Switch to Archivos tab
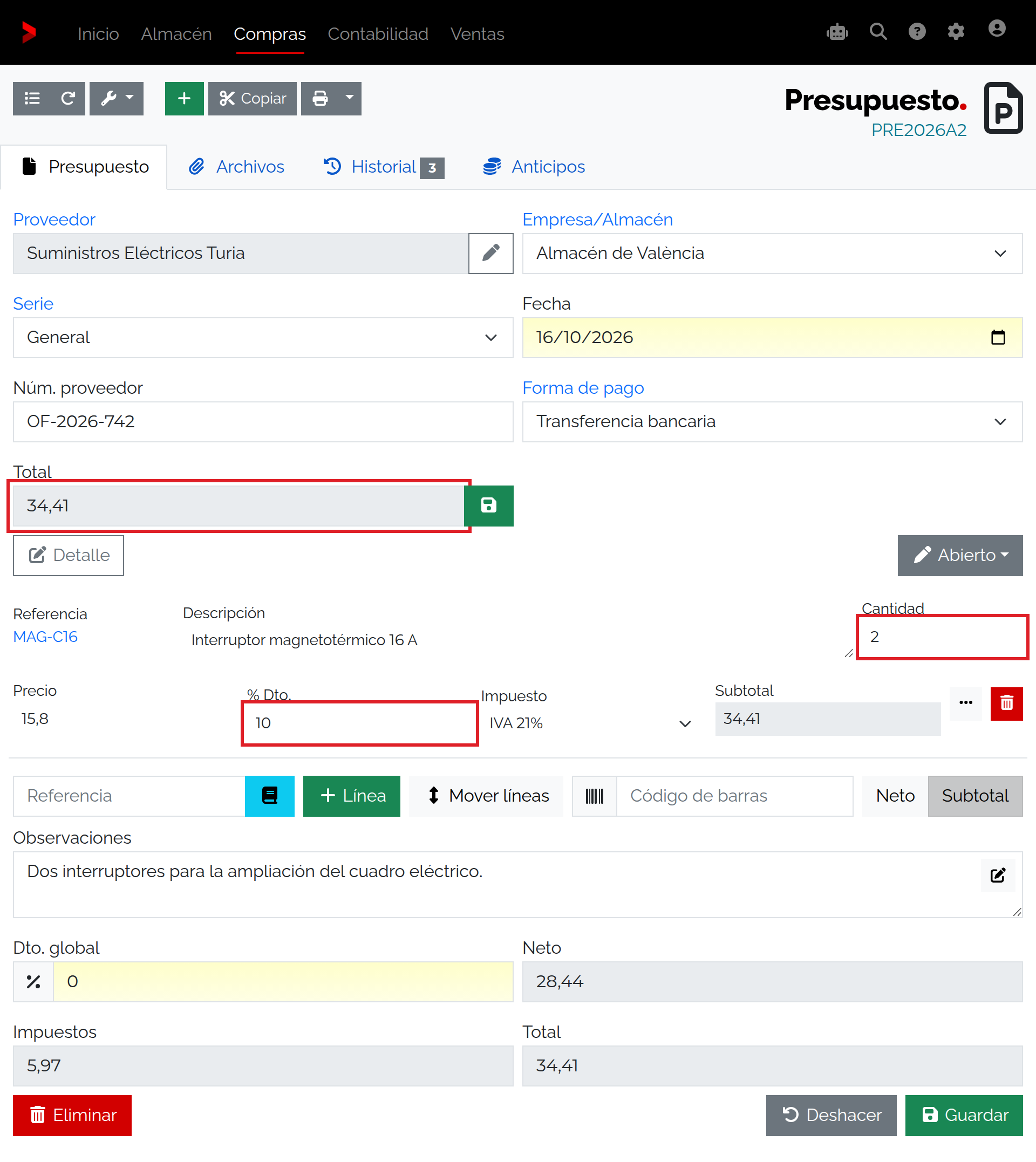Screen dimensions: 1036x1162 point(236,167)
